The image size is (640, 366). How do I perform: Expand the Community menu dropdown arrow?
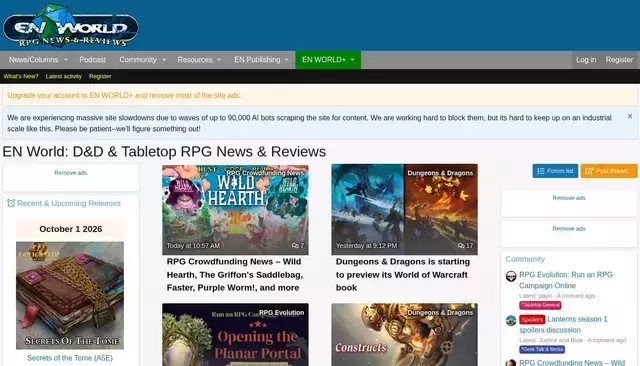pos(164,60)
